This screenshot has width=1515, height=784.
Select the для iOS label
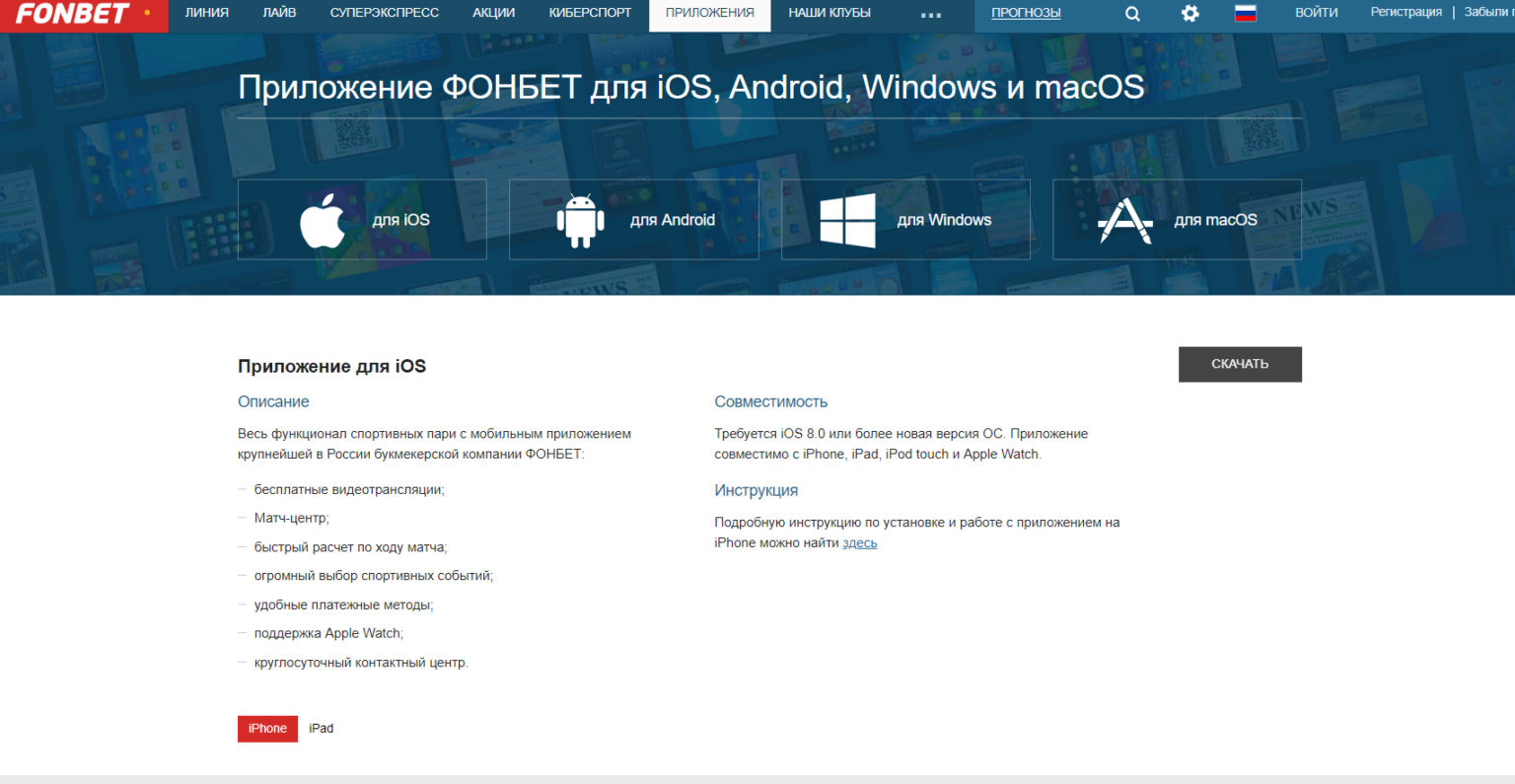click(400, 220)
